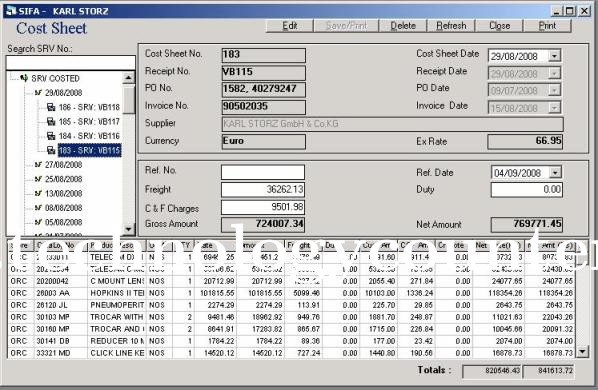Select the SRV COSTED root tree icon
This screenshot has width=598, height=390.
coord(24,78)
